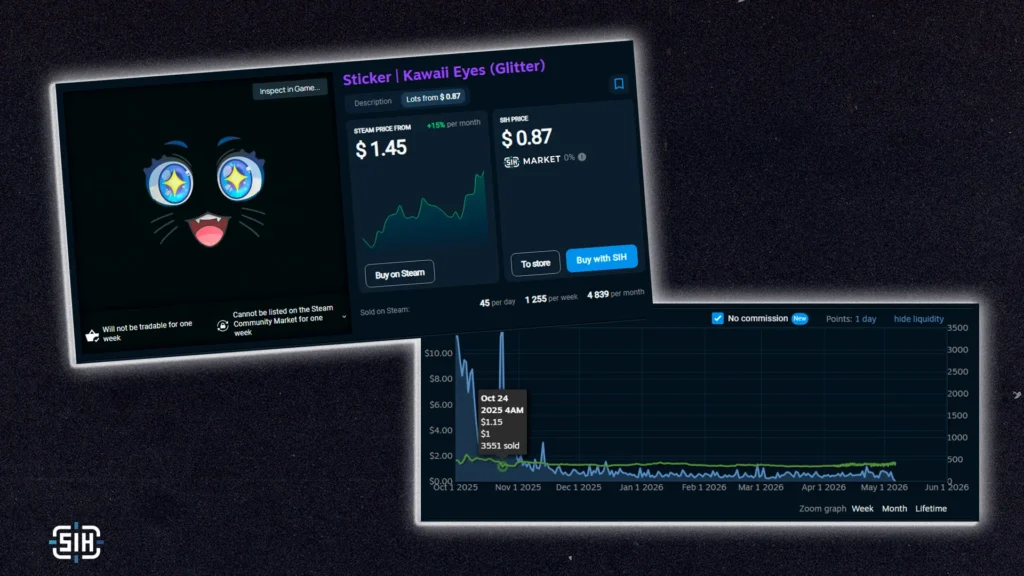Viewport: 1024px width, 576px height.
Task: Click '45 per day' sales figure
Action: pyautogui.click(x=497, y=302)
